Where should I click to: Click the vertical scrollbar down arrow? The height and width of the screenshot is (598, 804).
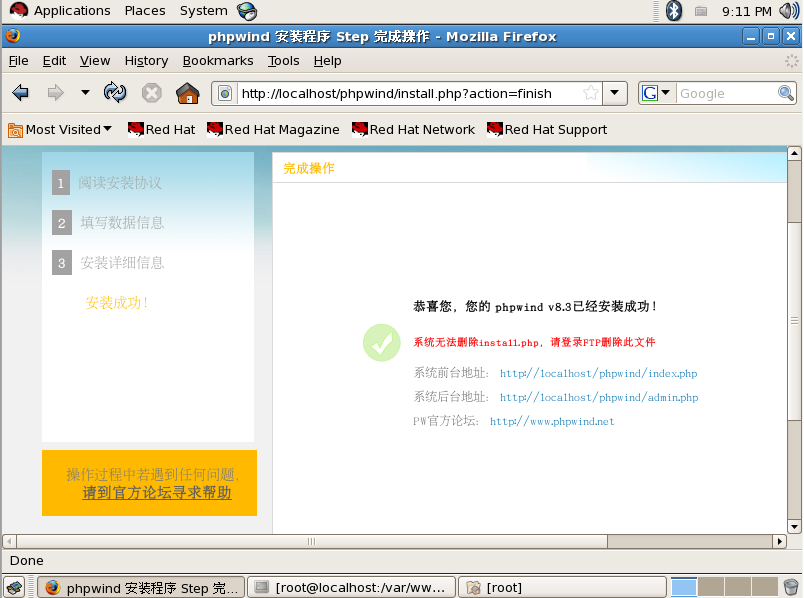click(794, 527)
